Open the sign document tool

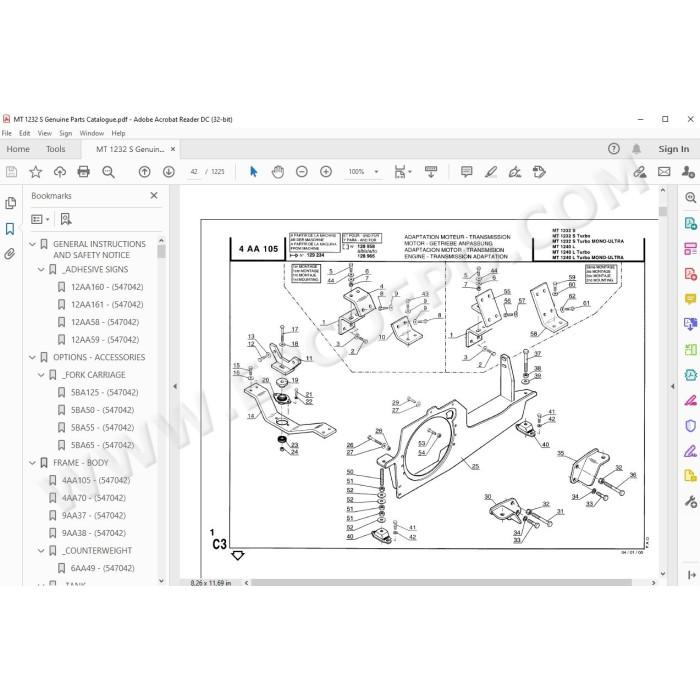tap(515, 172)
